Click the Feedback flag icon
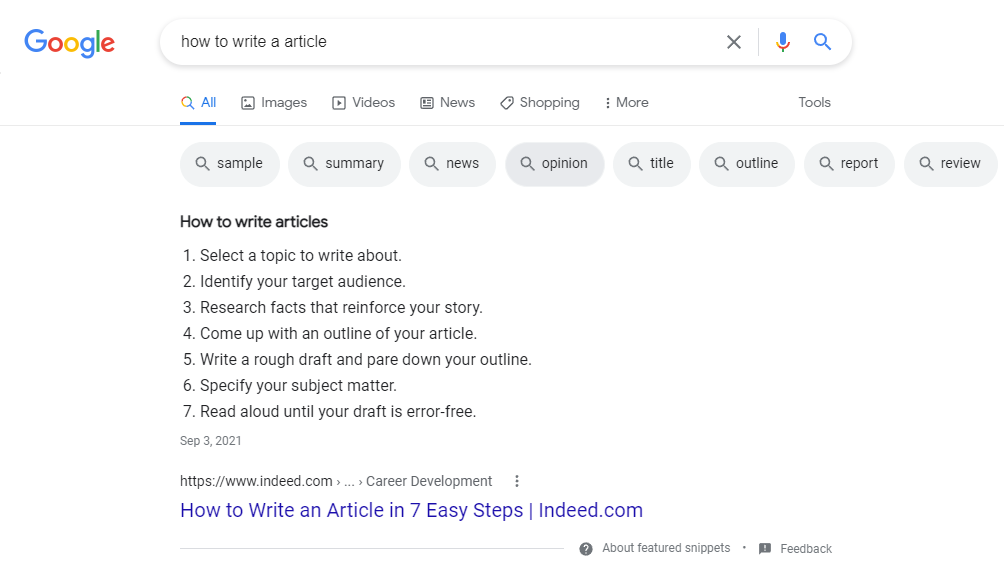Image resolution: width=1004 pixels, height=576 pixels. [x=765, y=548]
